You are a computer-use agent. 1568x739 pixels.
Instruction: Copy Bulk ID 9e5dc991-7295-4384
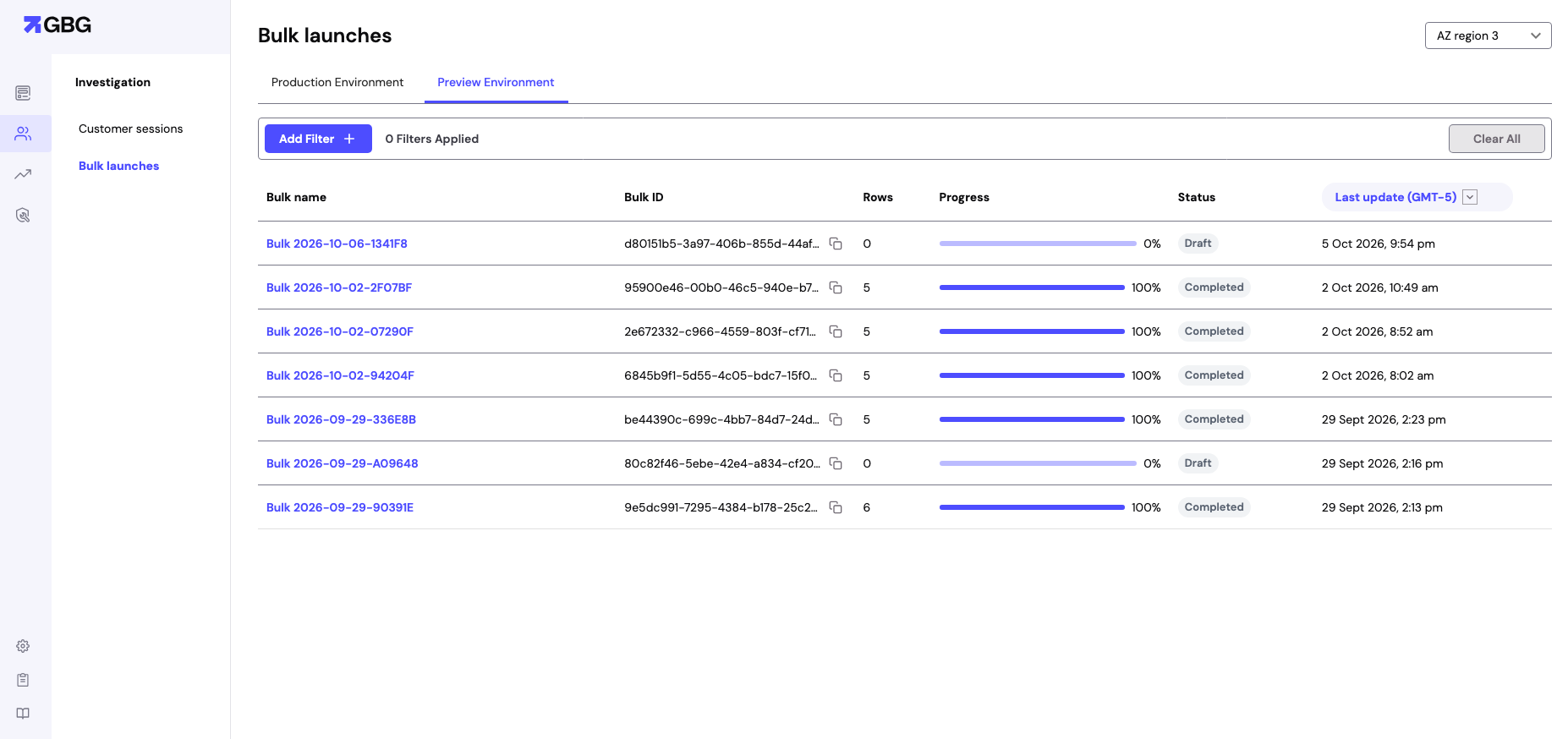836,507
